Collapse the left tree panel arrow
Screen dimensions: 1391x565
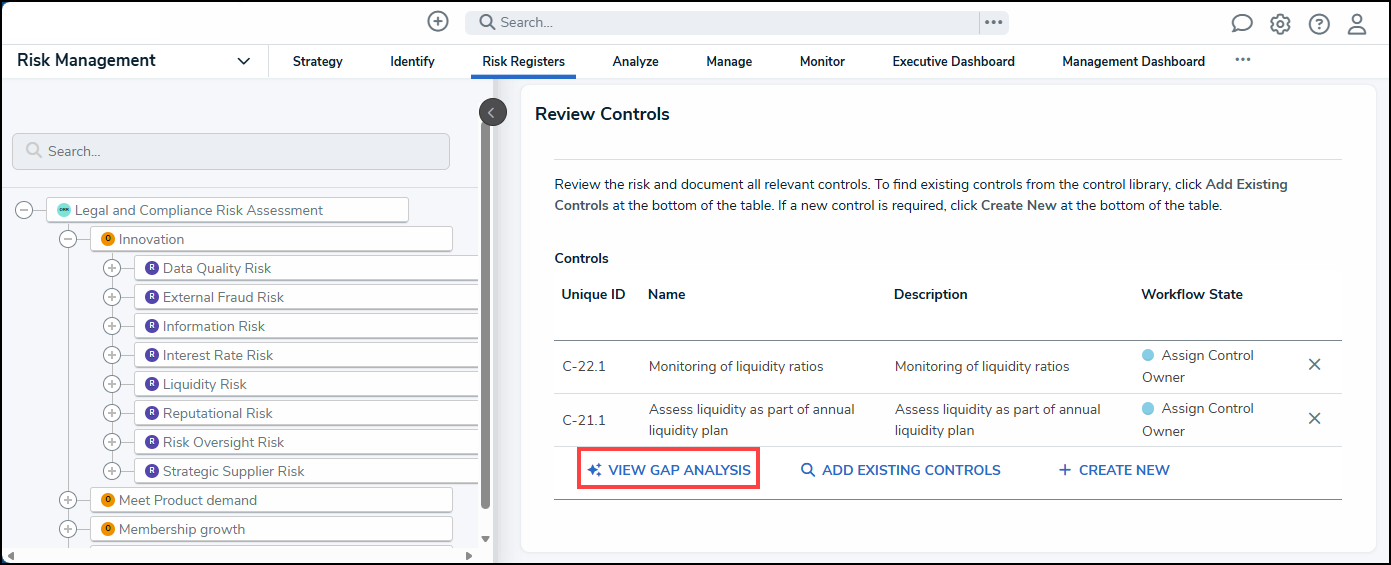pos(492,113)
